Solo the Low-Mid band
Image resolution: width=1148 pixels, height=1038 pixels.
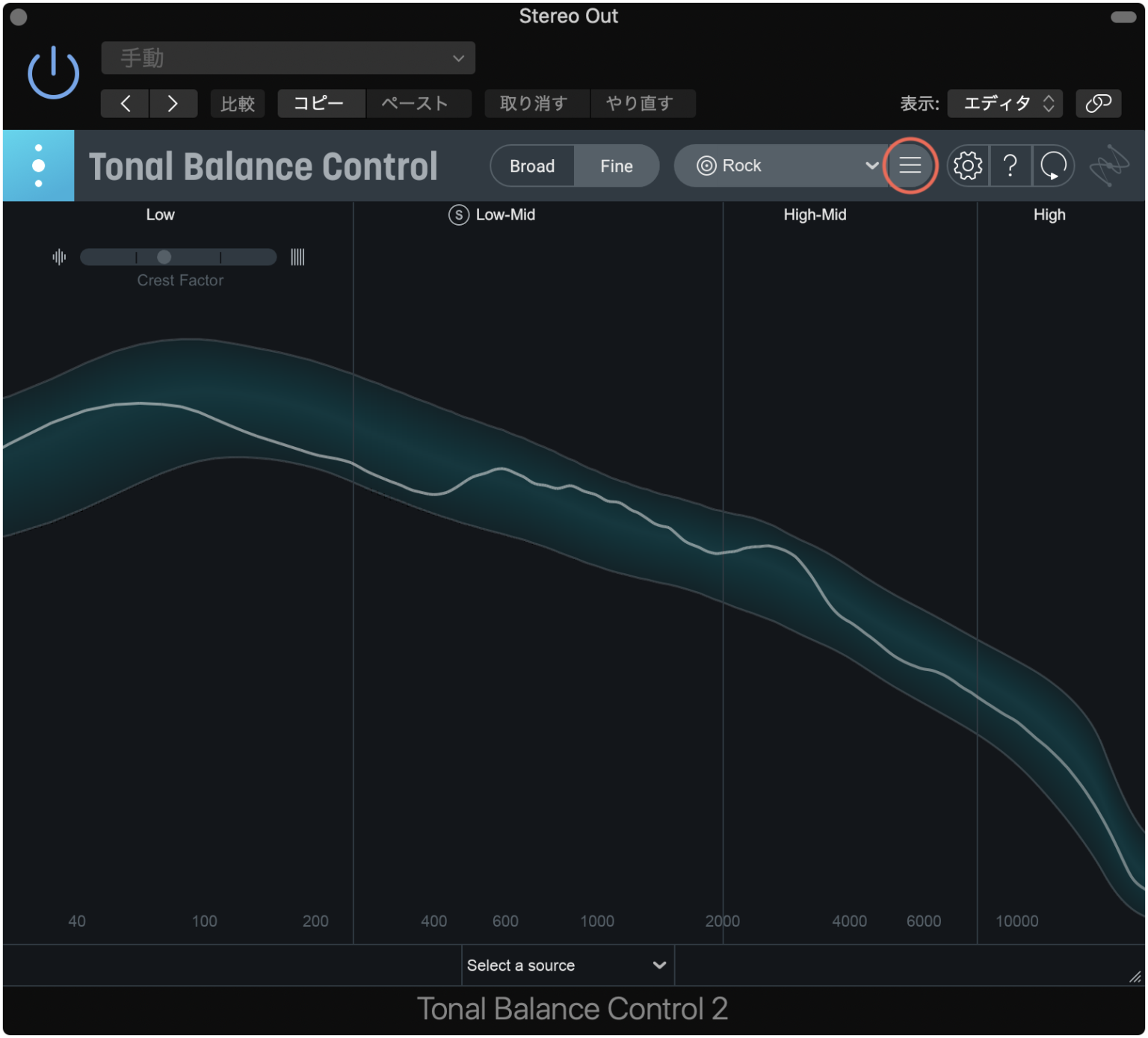(x=458, y=215)
